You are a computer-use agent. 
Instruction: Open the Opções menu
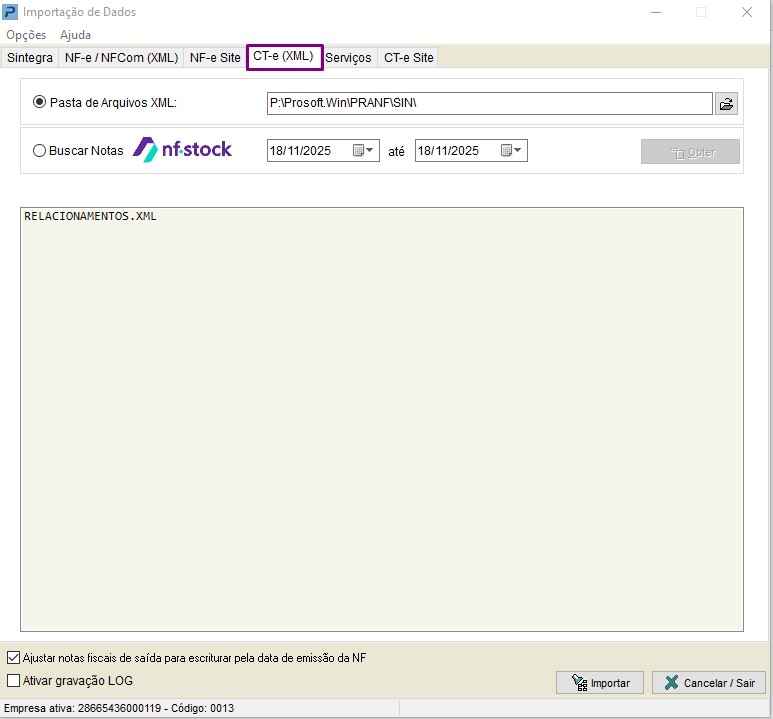(26, 35)
